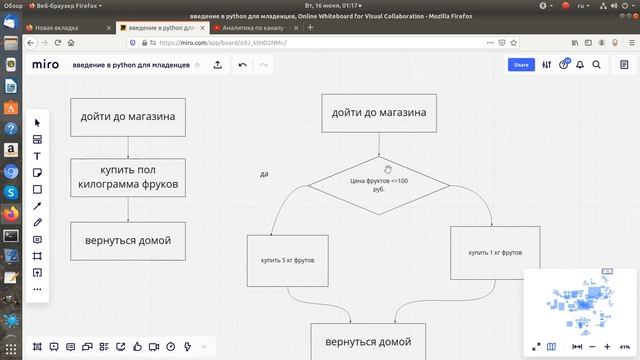The height and width of the screenshot is (360, 640).
Task: Bookmark this page with star
Action: point(513,43)
